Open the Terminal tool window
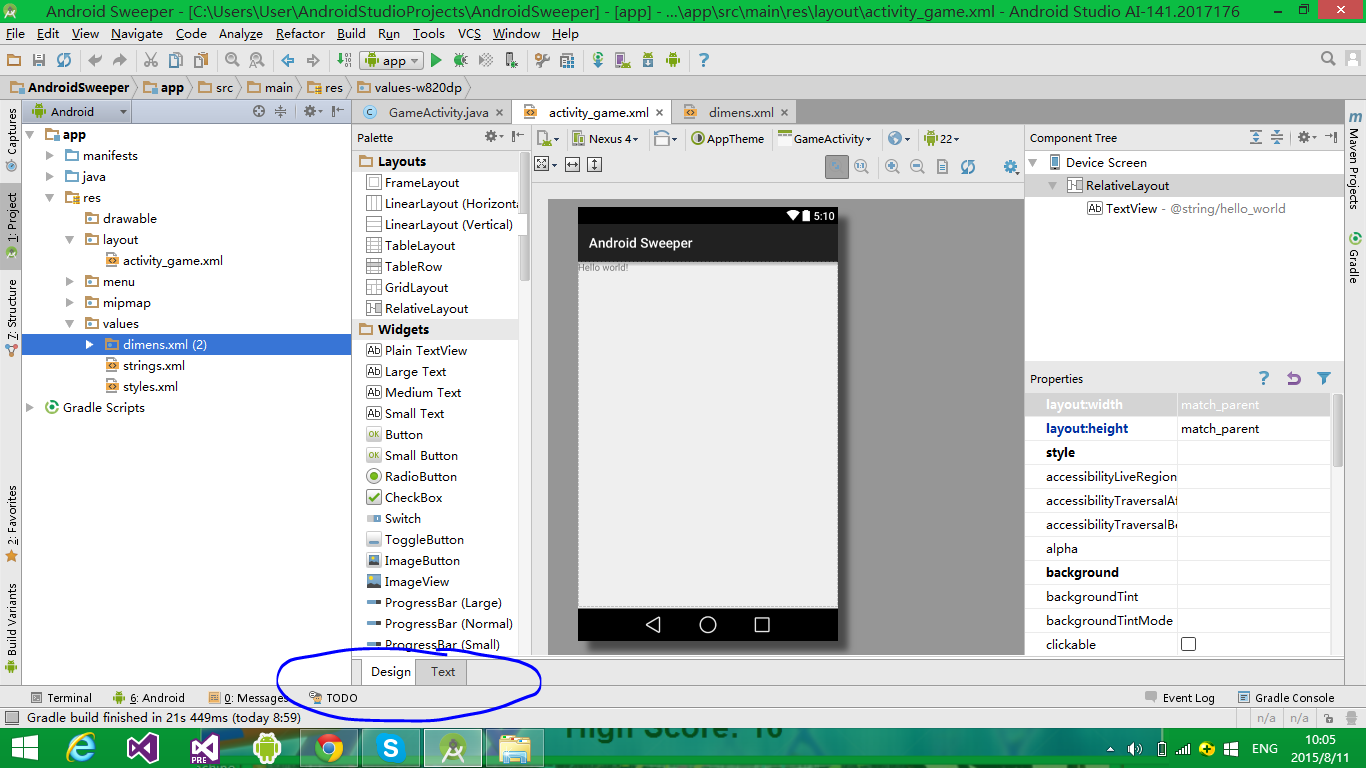 tap(62, 698)
